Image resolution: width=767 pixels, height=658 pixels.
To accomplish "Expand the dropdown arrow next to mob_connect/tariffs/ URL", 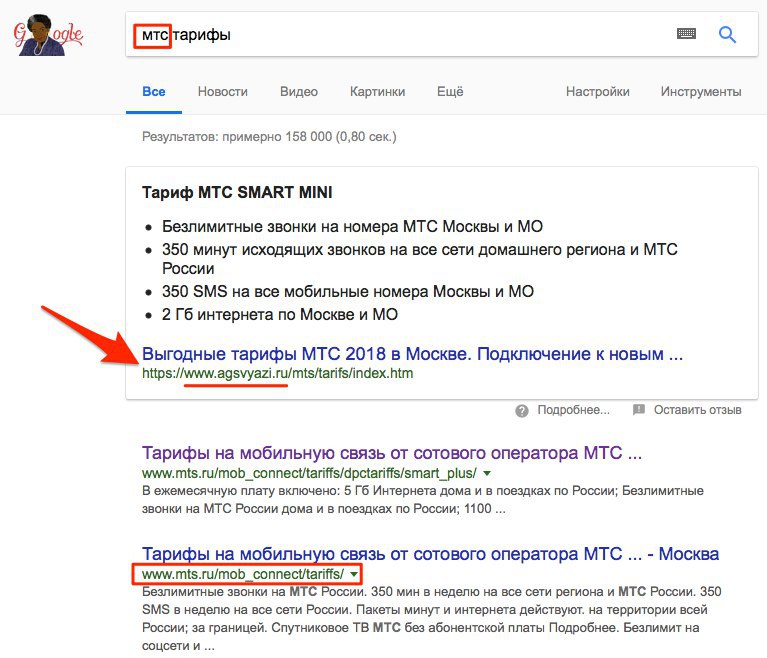I will click(x=354, y=574).
